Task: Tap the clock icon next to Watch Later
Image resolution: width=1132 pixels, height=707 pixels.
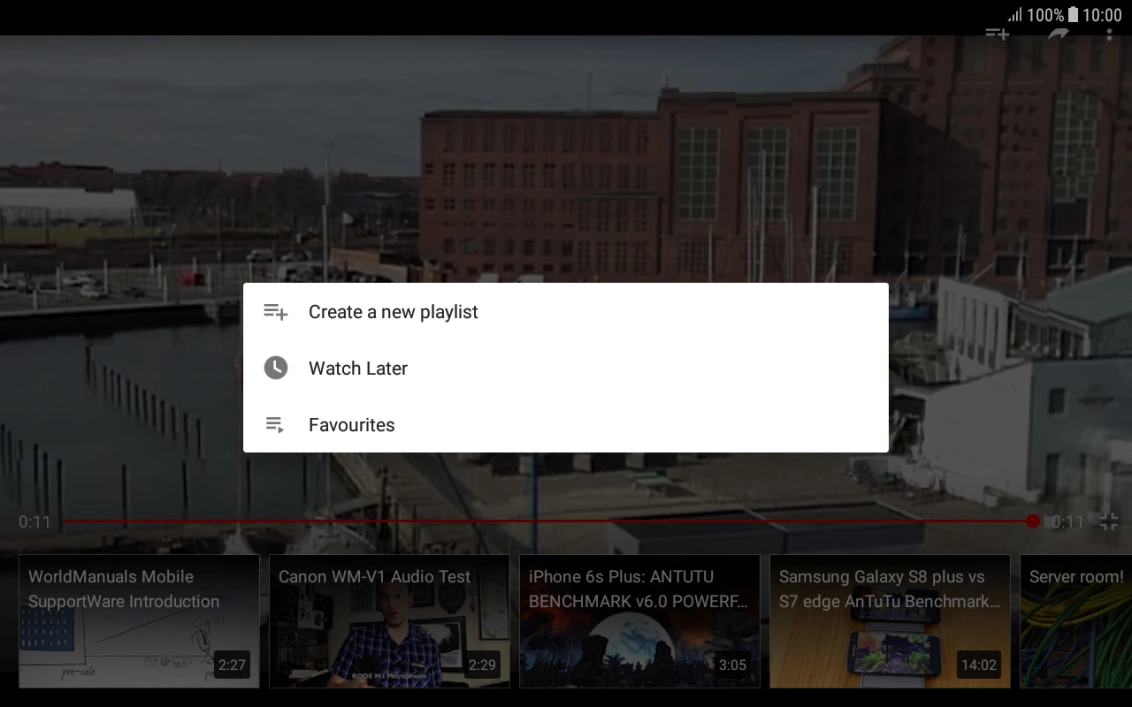Action: point(275,368)
